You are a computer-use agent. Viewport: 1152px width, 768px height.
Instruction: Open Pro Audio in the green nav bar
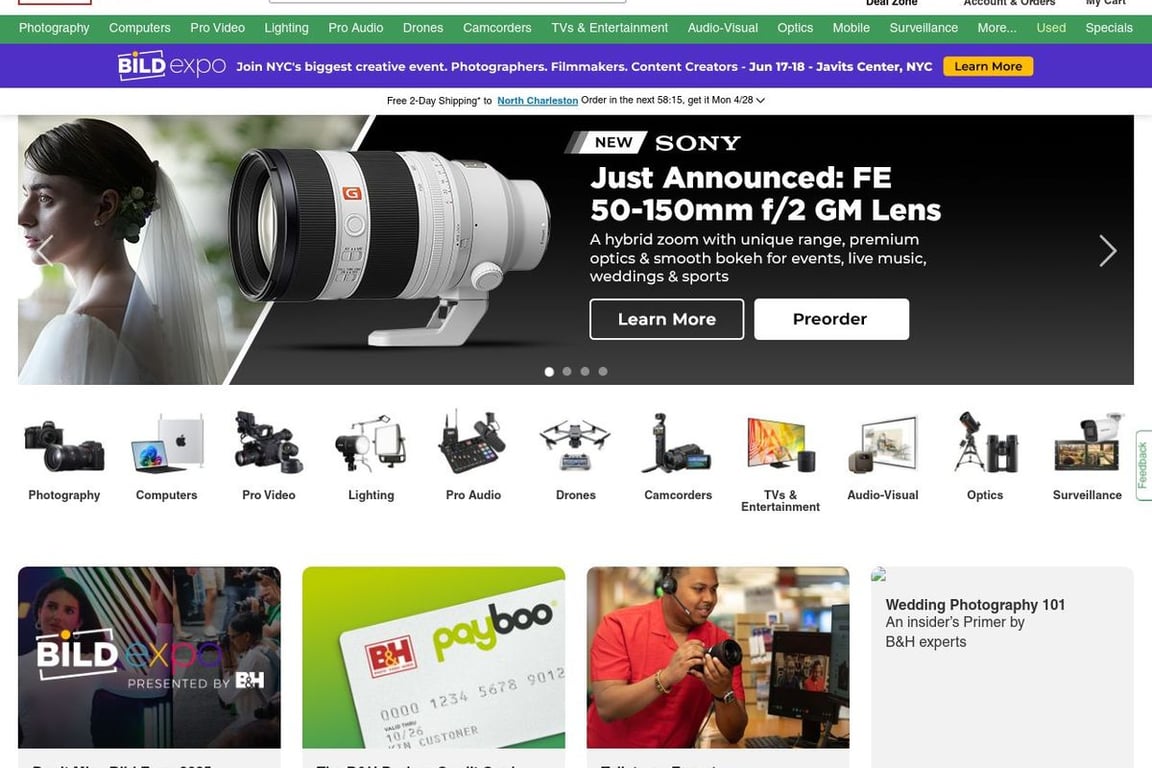356,28
